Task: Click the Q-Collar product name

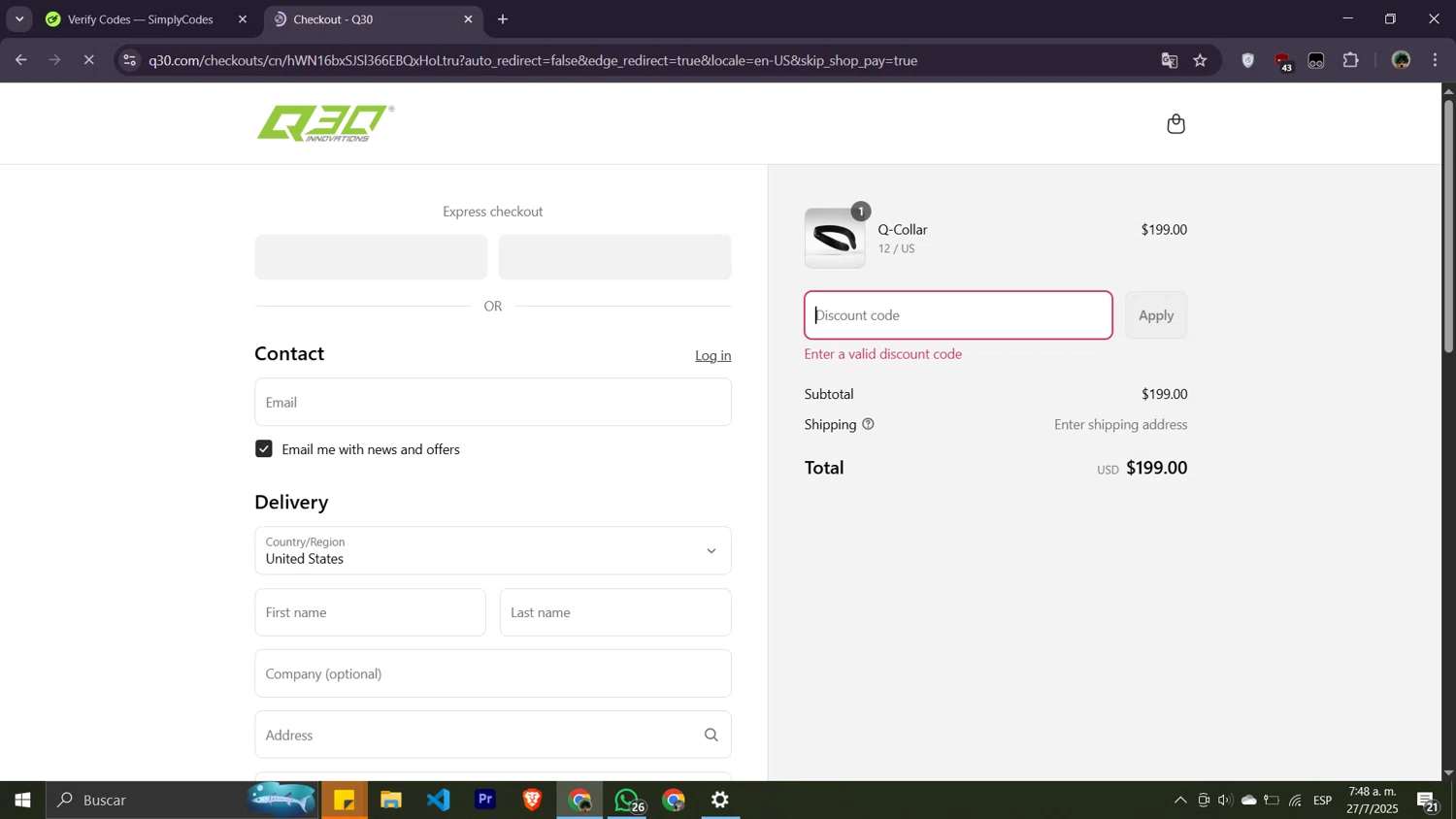Action: point(903,230)
